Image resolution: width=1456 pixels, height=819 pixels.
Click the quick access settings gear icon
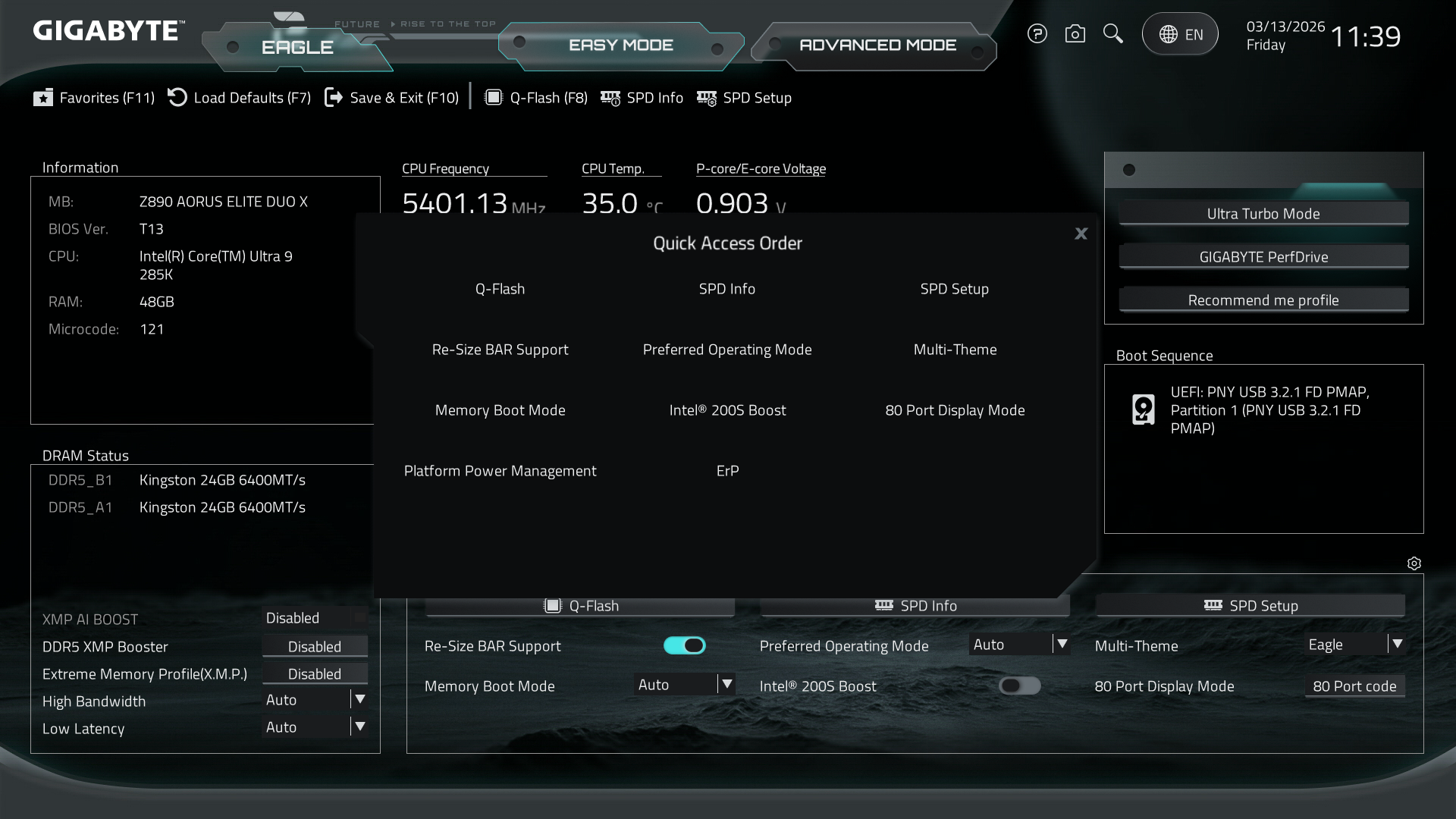click(x=1414, y=563)
